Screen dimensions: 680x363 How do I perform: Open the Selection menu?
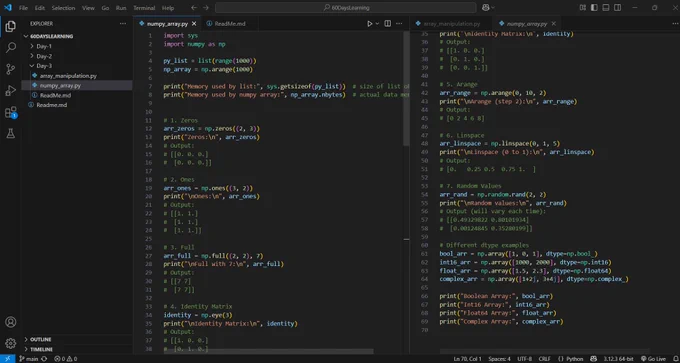(x=63, y=8)
